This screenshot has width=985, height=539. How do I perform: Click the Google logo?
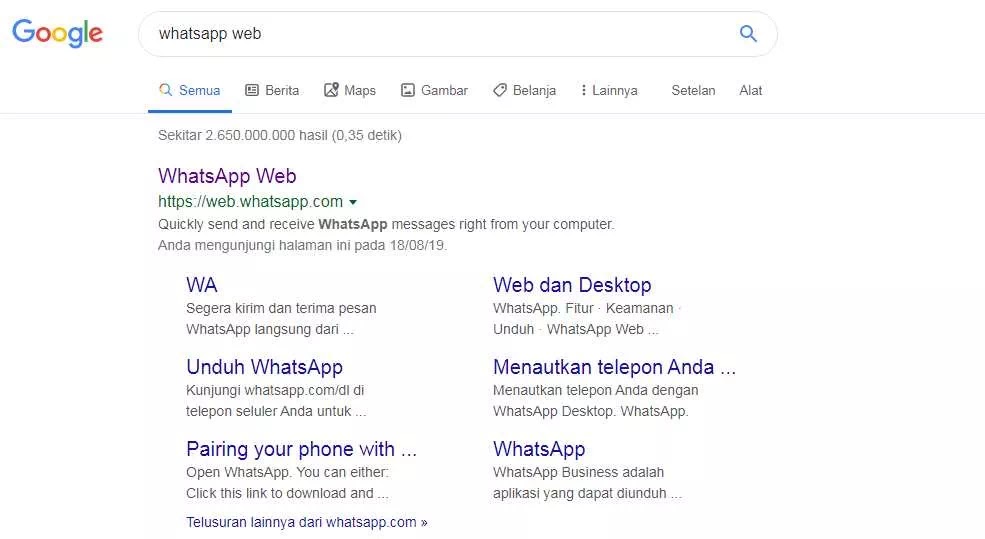pyautogui.click(x=57, y=33)
